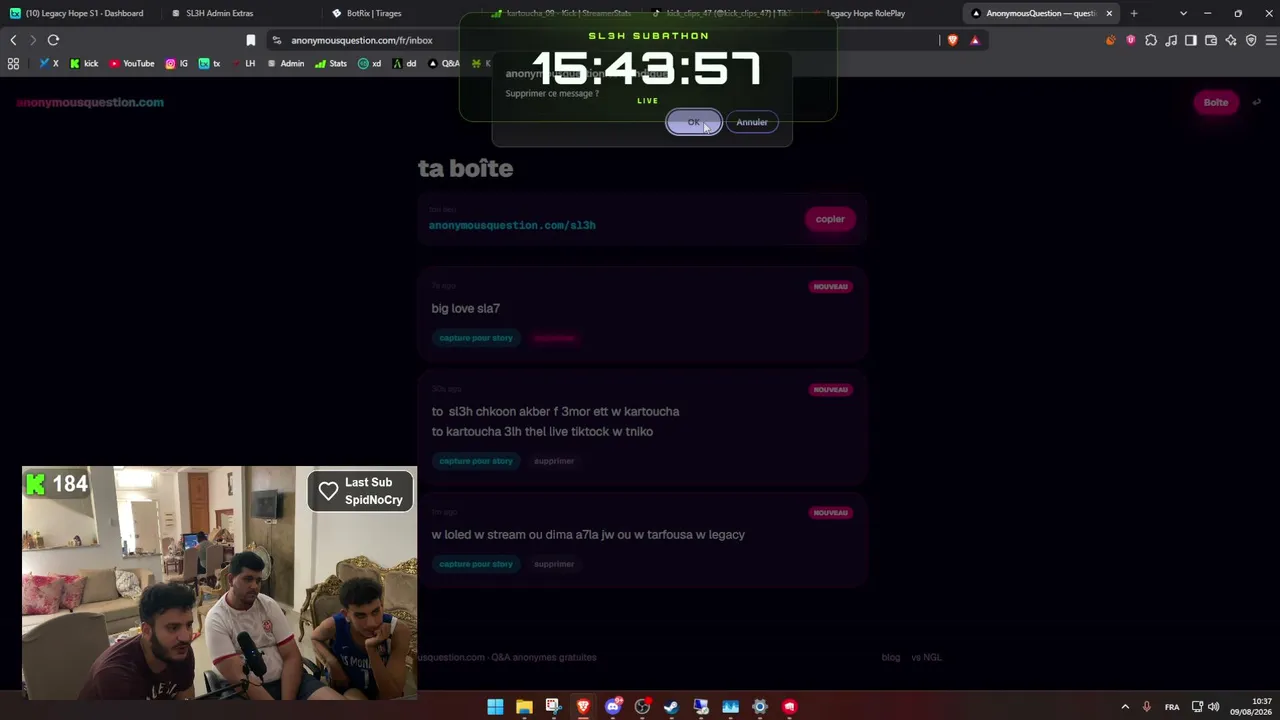The height and width of the screenshot is (720, 1280).
Task: Click 'capture pour story' under big love sla7
Action: pos(476,338)
